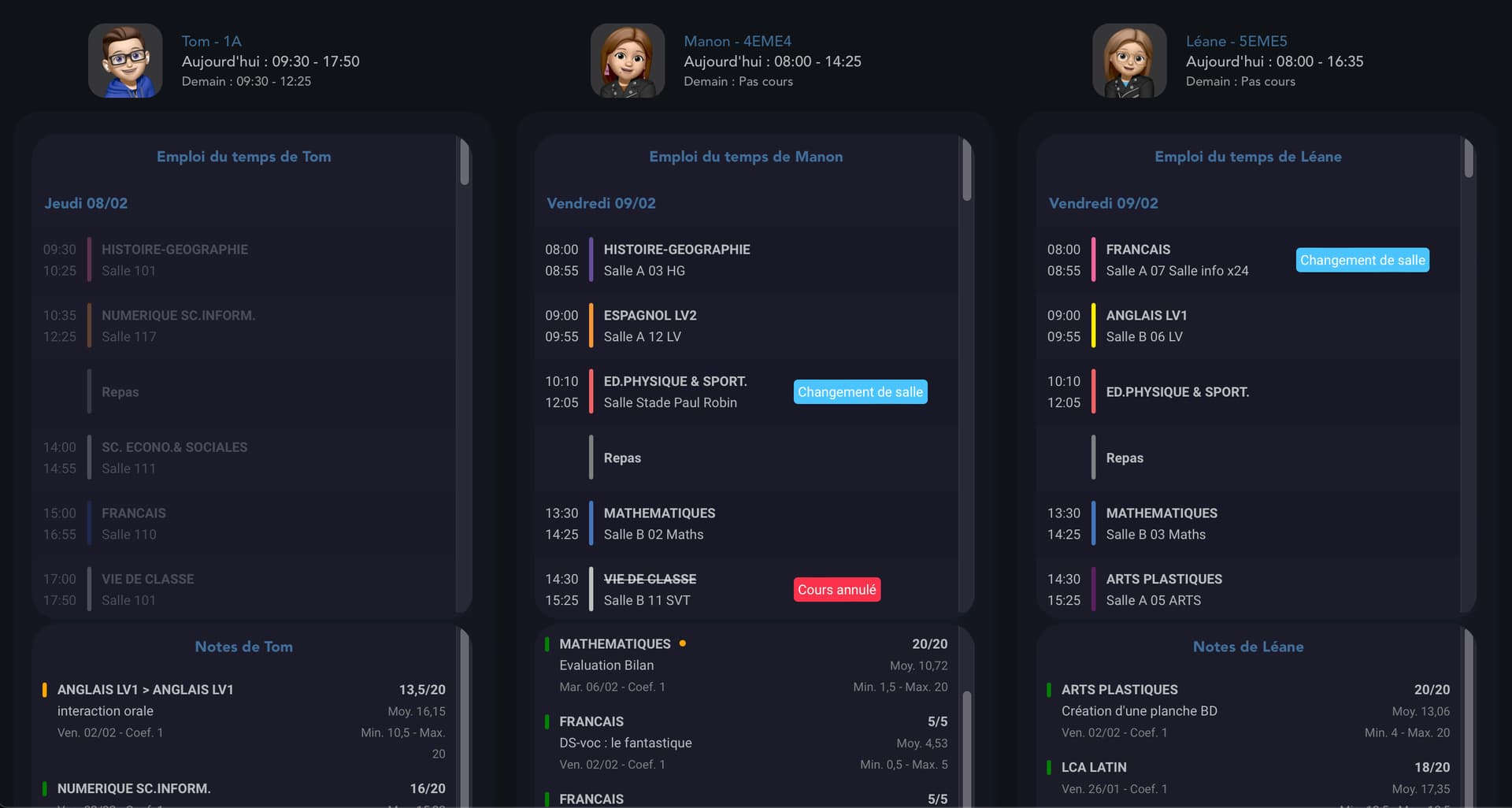Click Manon's Aujourd'hui 08:00 - 14:25 schedule text
The height and width of the screenshot is (808, 1512).
pos(773,61)
